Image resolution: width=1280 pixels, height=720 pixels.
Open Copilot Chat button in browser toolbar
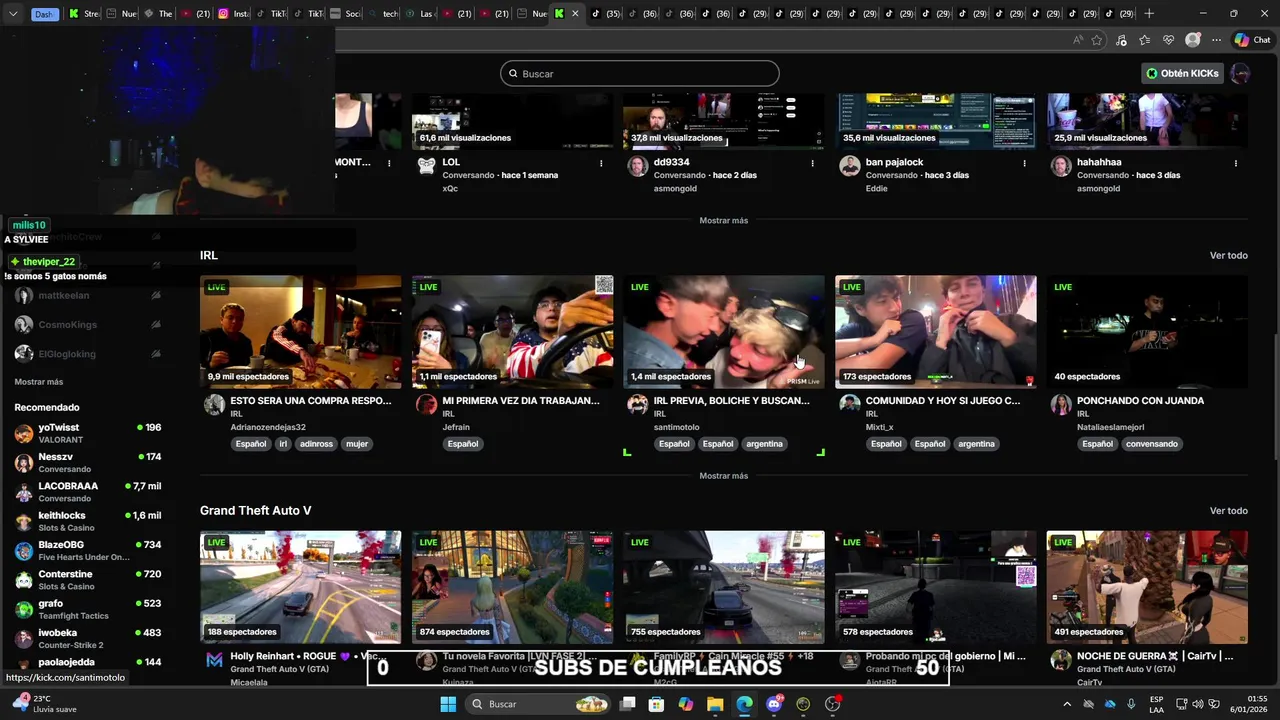(1252, 40)
